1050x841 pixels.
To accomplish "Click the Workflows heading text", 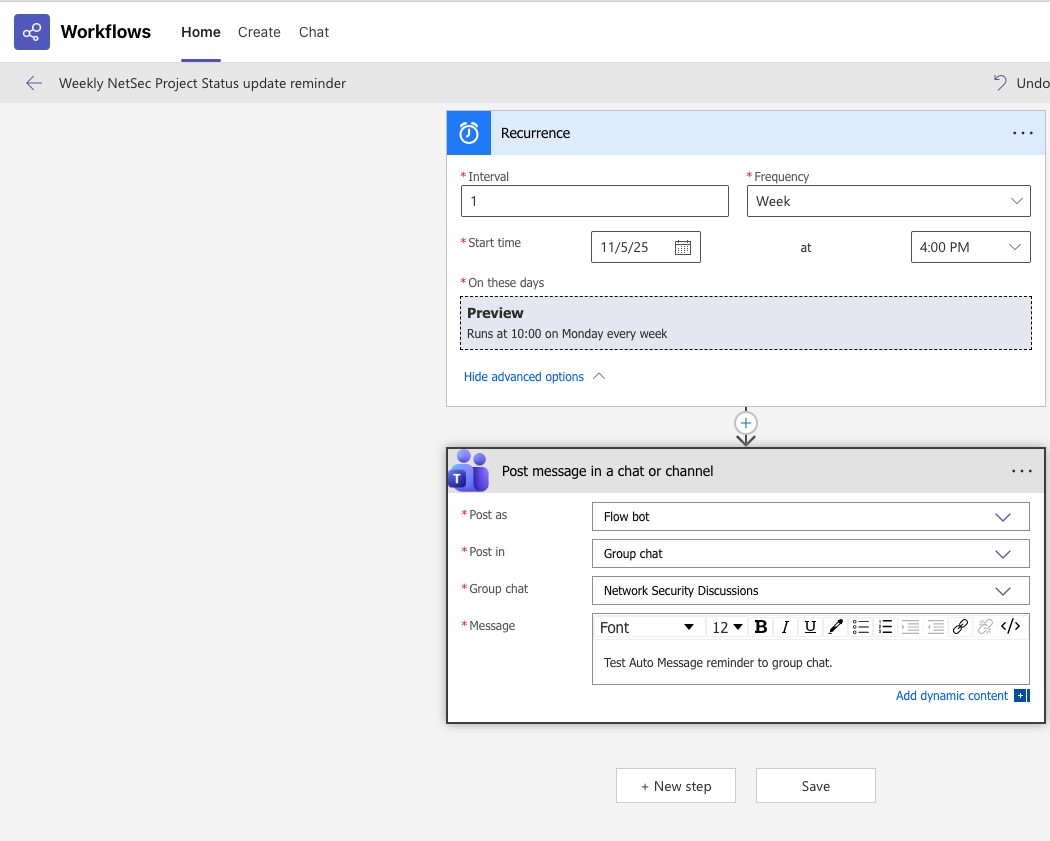I will (106, 32).
